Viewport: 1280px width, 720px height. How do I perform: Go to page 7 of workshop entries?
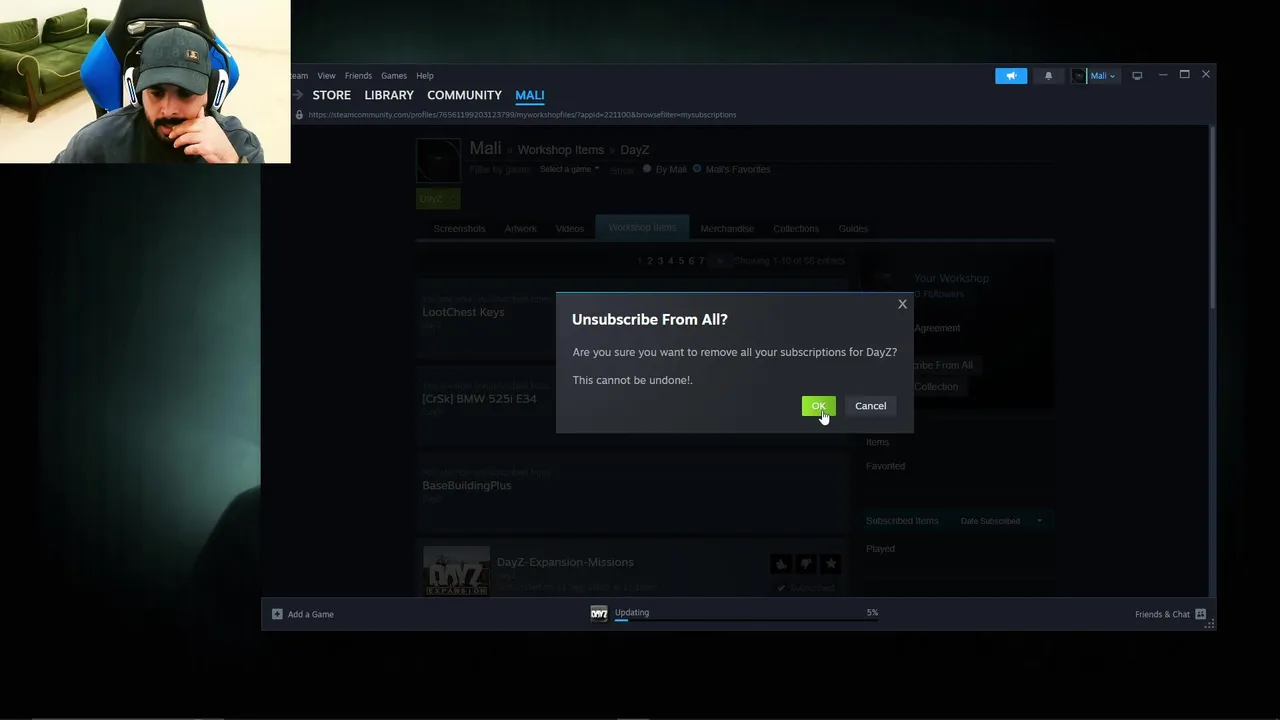[x=701, y=261]
